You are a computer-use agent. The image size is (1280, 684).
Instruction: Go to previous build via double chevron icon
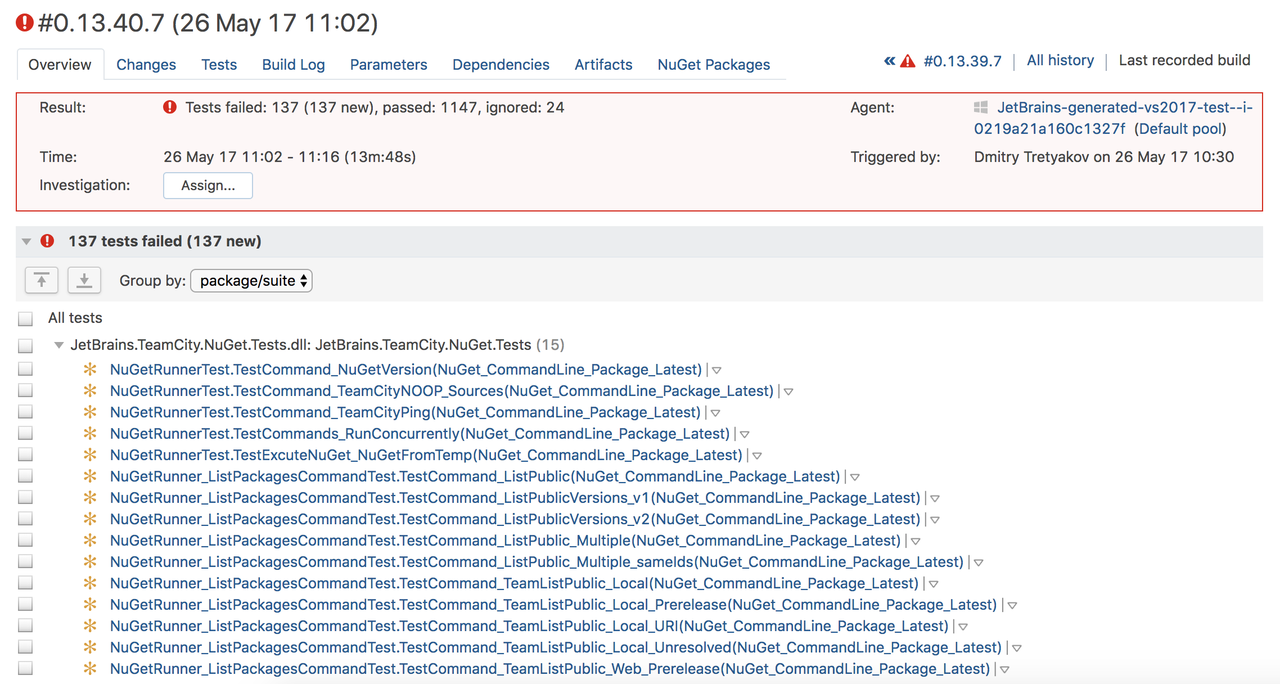pos(889,61)
